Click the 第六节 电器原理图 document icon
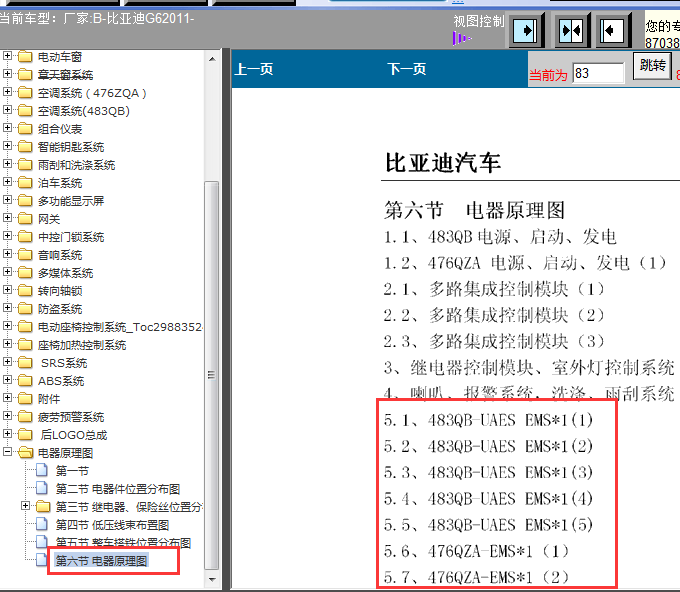Image resolution: width=680 pixels, height=592 pixels. 42,560
